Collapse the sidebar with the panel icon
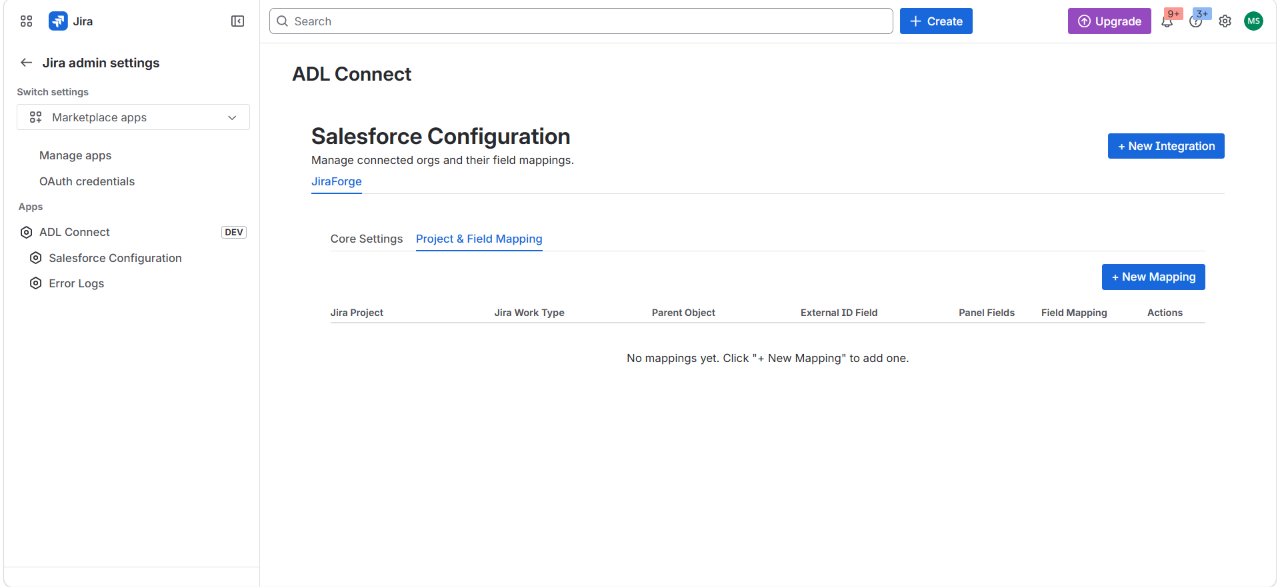The image size is (1280, 587). (238, 21)
